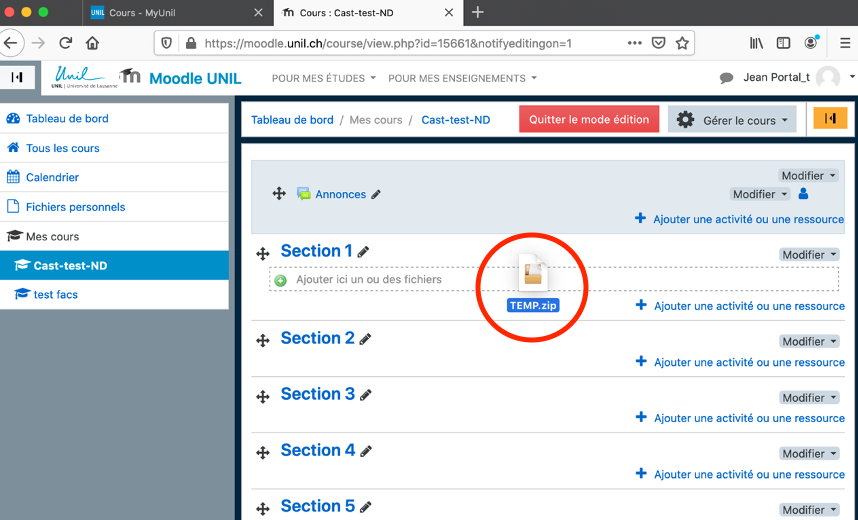Click the blue user icon in Annonces row

pos(804,194)
